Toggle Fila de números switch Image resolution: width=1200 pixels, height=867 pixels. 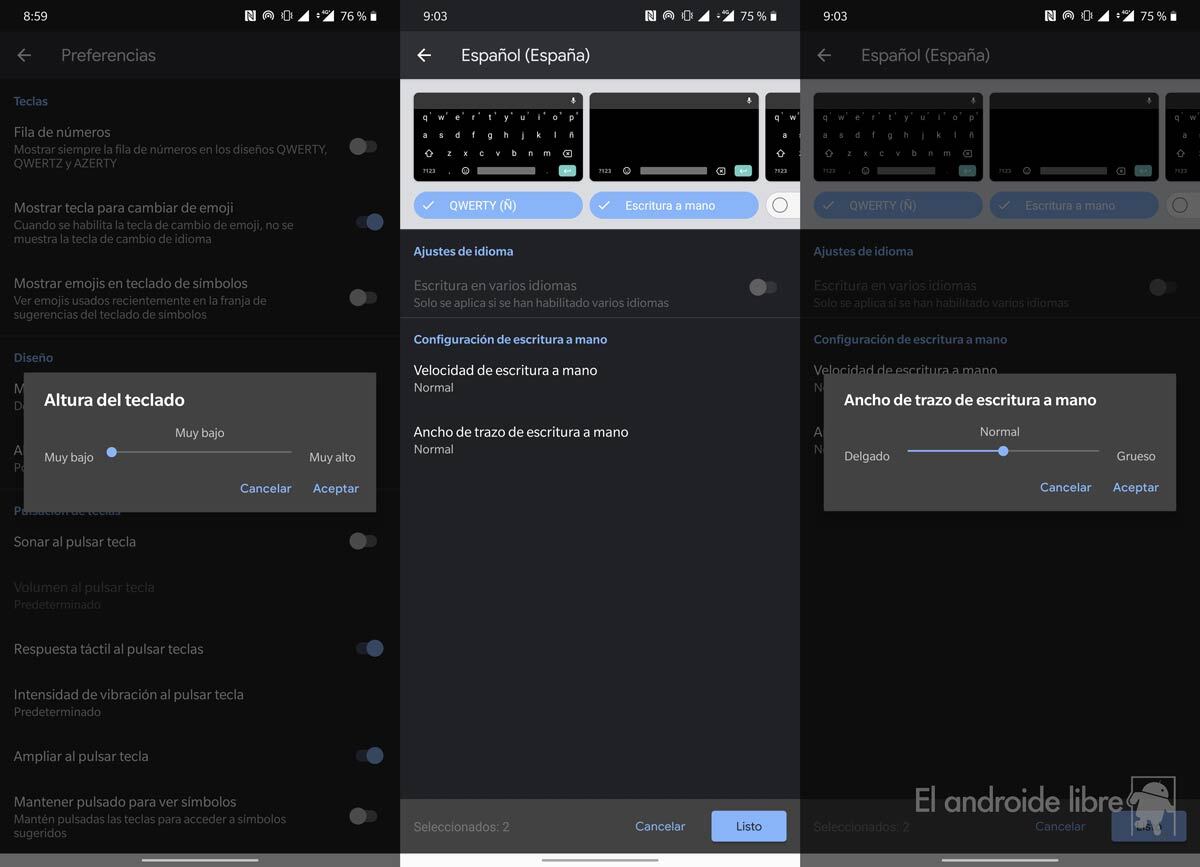point(363,146)
